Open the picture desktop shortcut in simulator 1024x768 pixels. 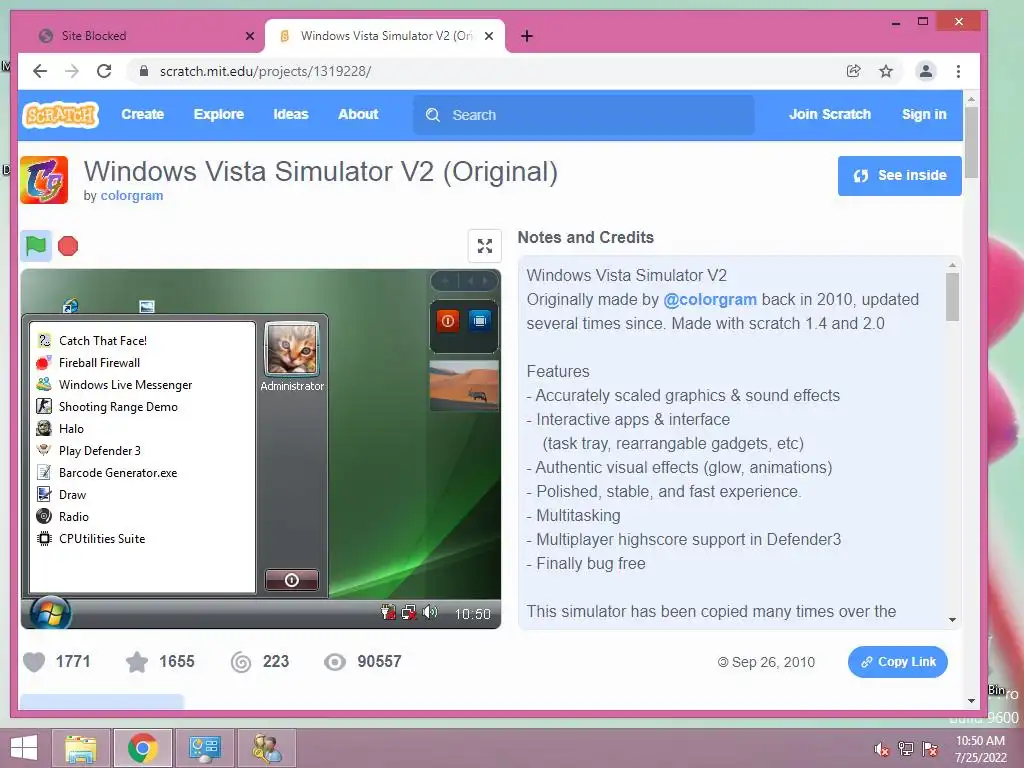coord(147,306)
